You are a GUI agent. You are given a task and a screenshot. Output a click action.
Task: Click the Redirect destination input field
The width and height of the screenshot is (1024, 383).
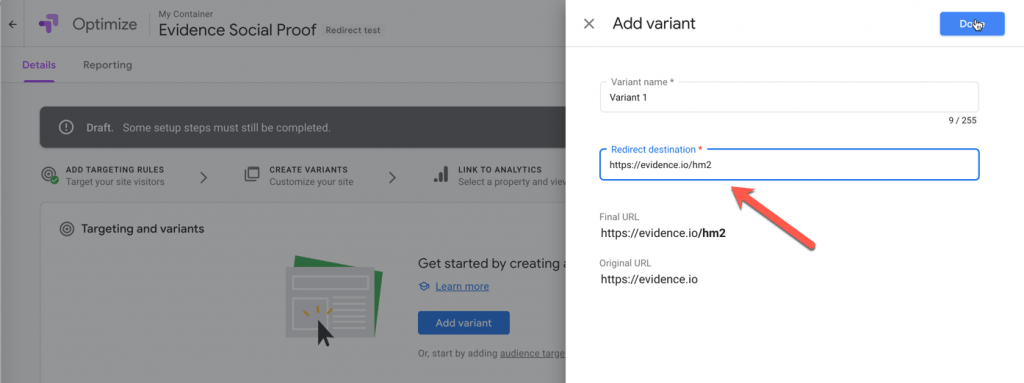[x=789, y=165]
